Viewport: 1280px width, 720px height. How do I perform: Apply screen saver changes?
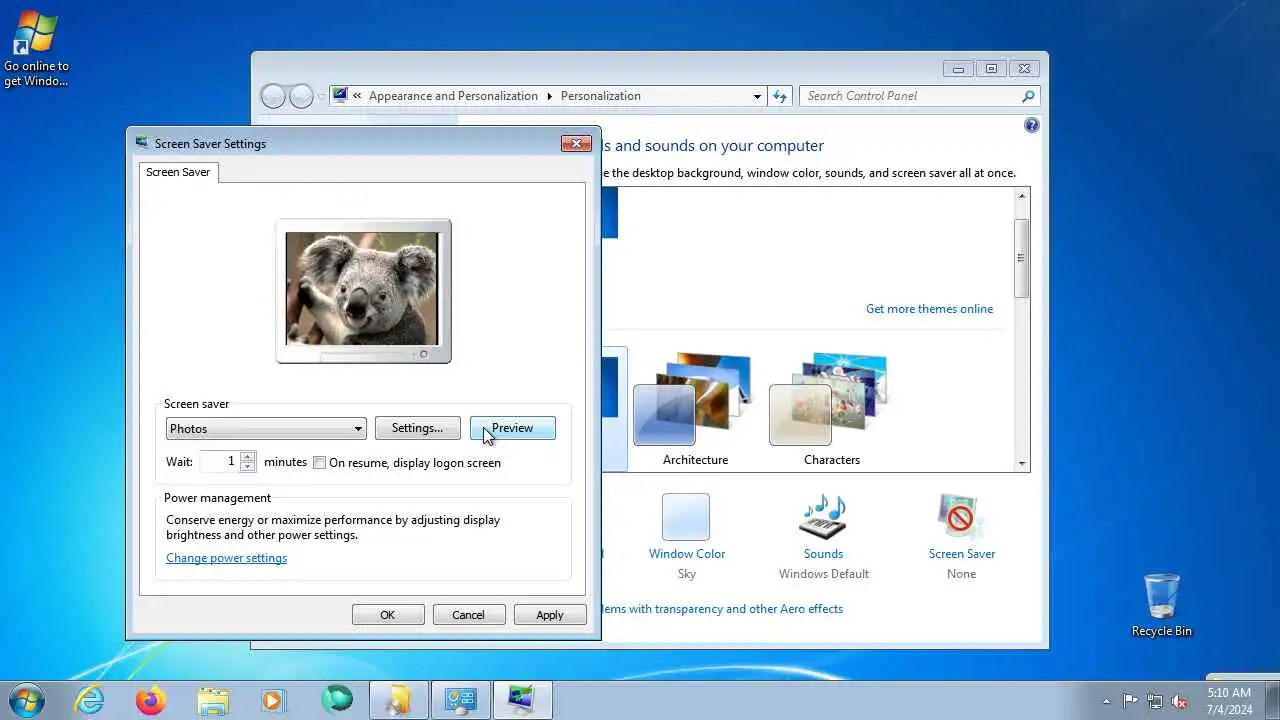point(550,615)
